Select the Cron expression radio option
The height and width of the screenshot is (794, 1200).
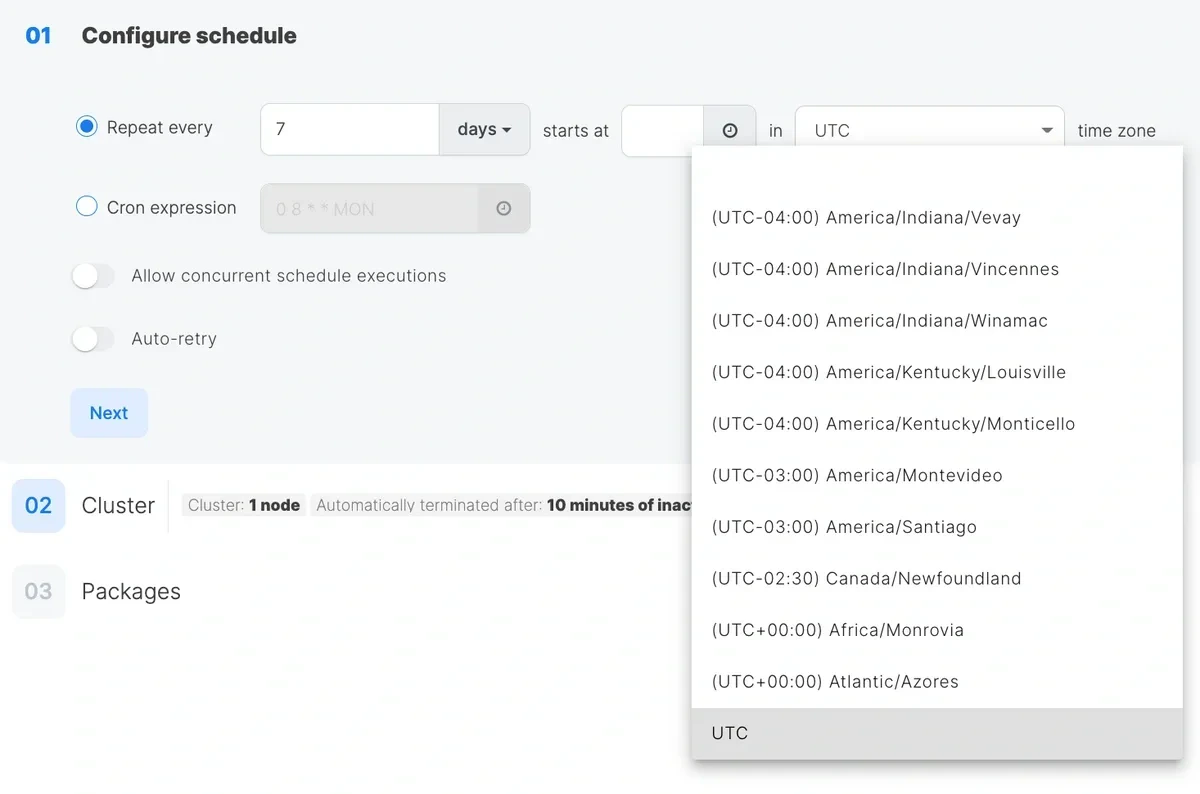[x=86, y=207]
